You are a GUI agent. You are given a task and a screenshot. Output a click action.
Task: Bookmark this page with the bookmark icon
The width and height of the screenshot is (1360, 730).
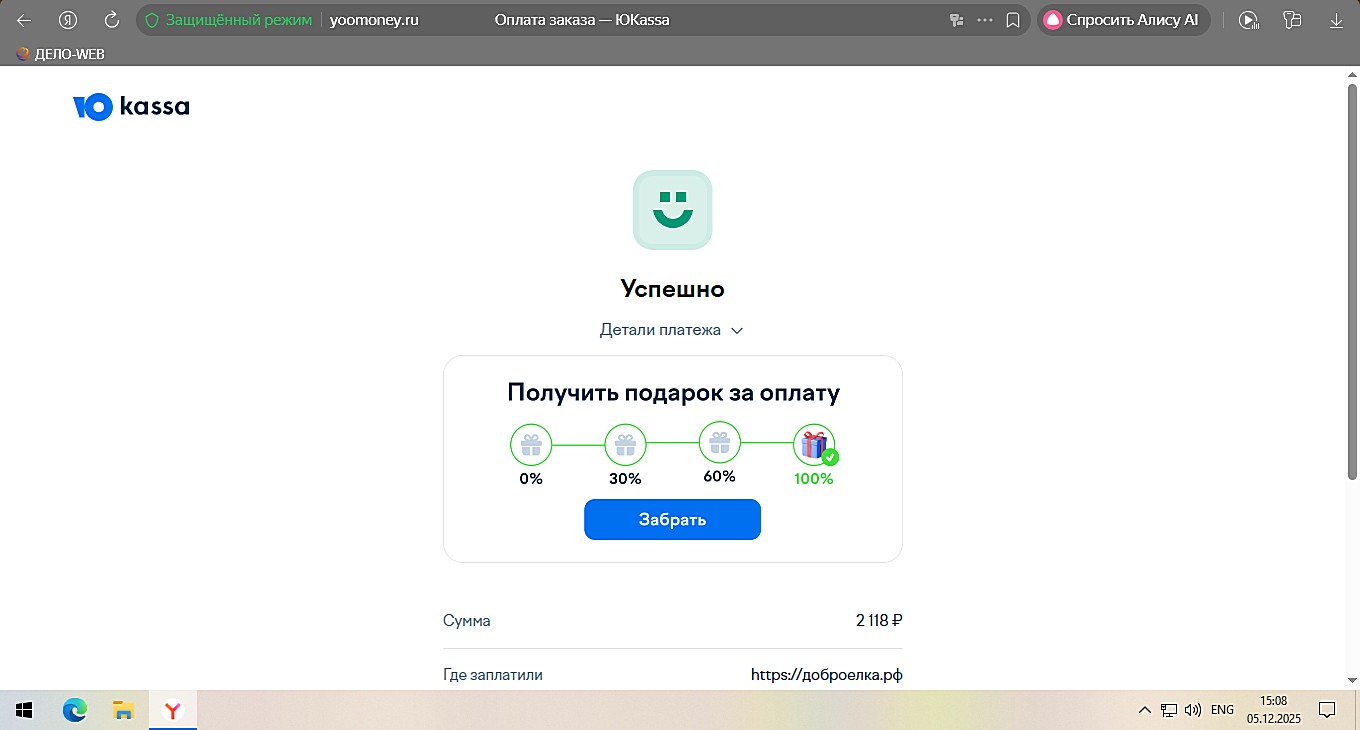point(1013,20)
